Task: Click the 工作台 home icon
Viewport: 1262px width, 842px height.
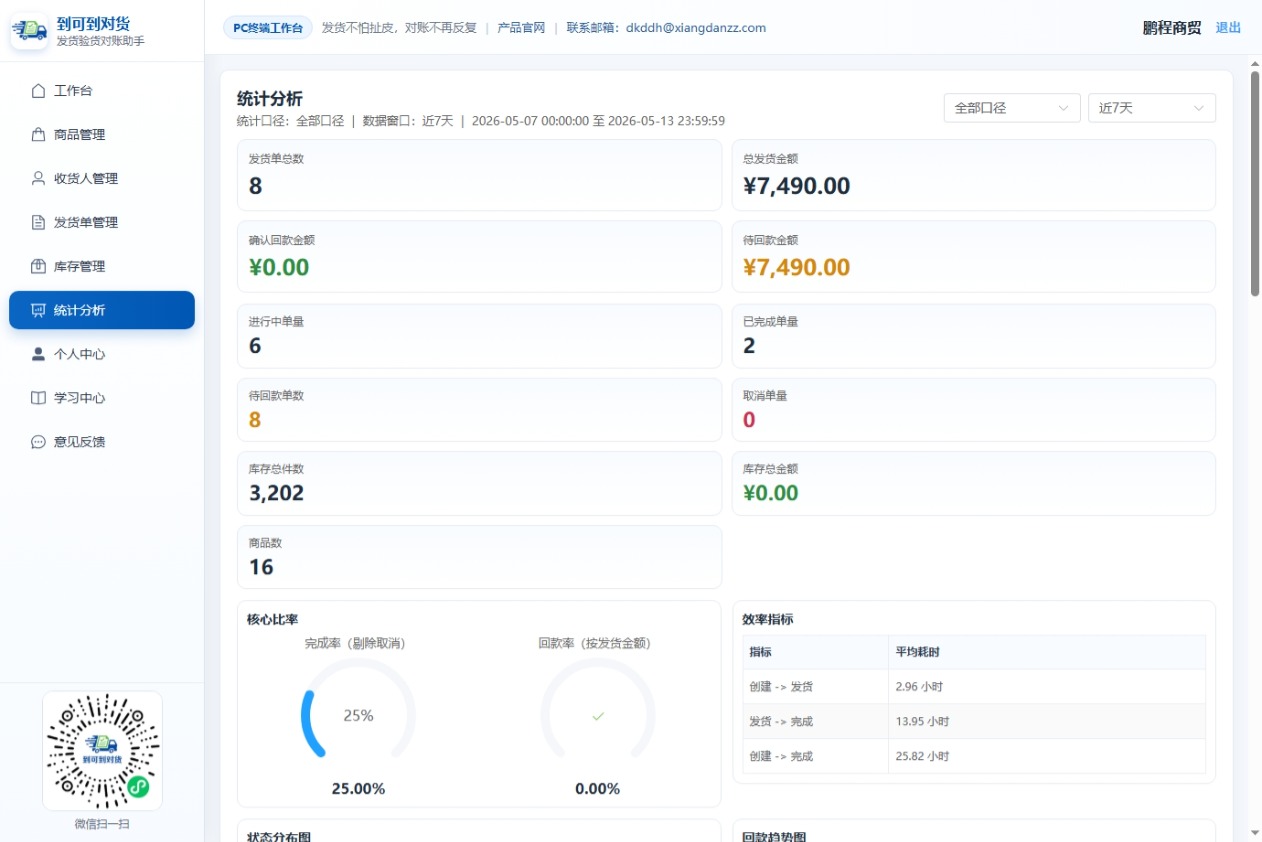Action: pos(38,91)
